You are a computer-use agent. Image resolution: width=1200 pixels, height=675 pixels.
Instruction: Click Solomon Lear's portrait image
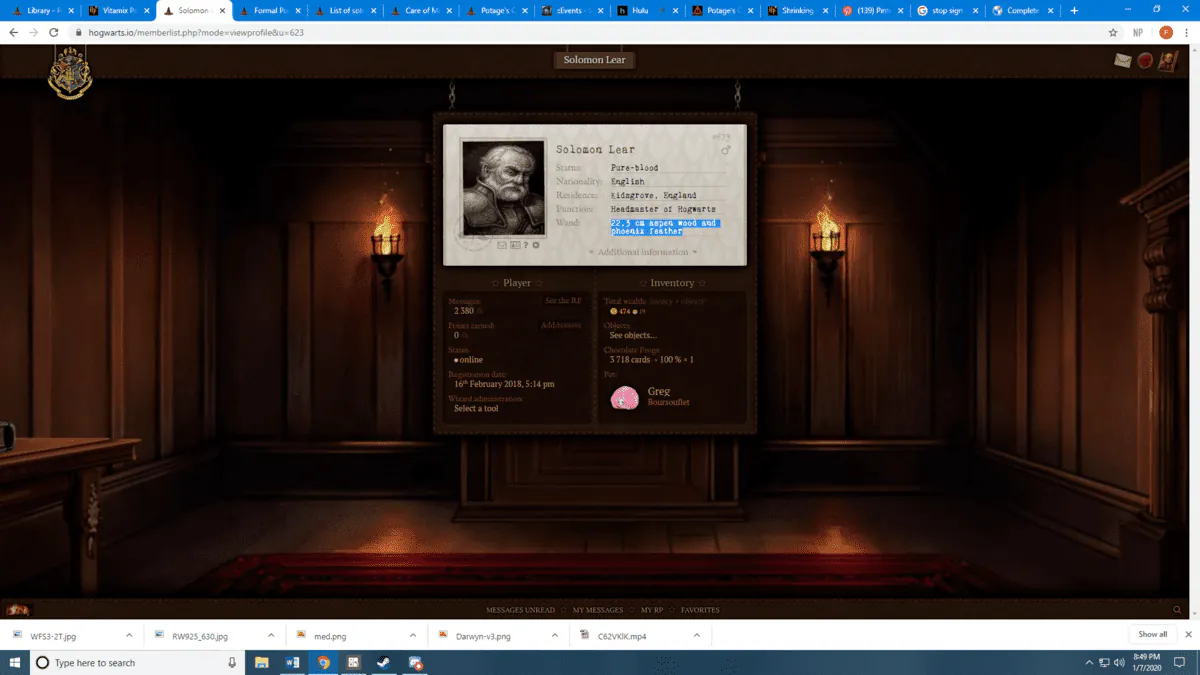tap(504, 188)
